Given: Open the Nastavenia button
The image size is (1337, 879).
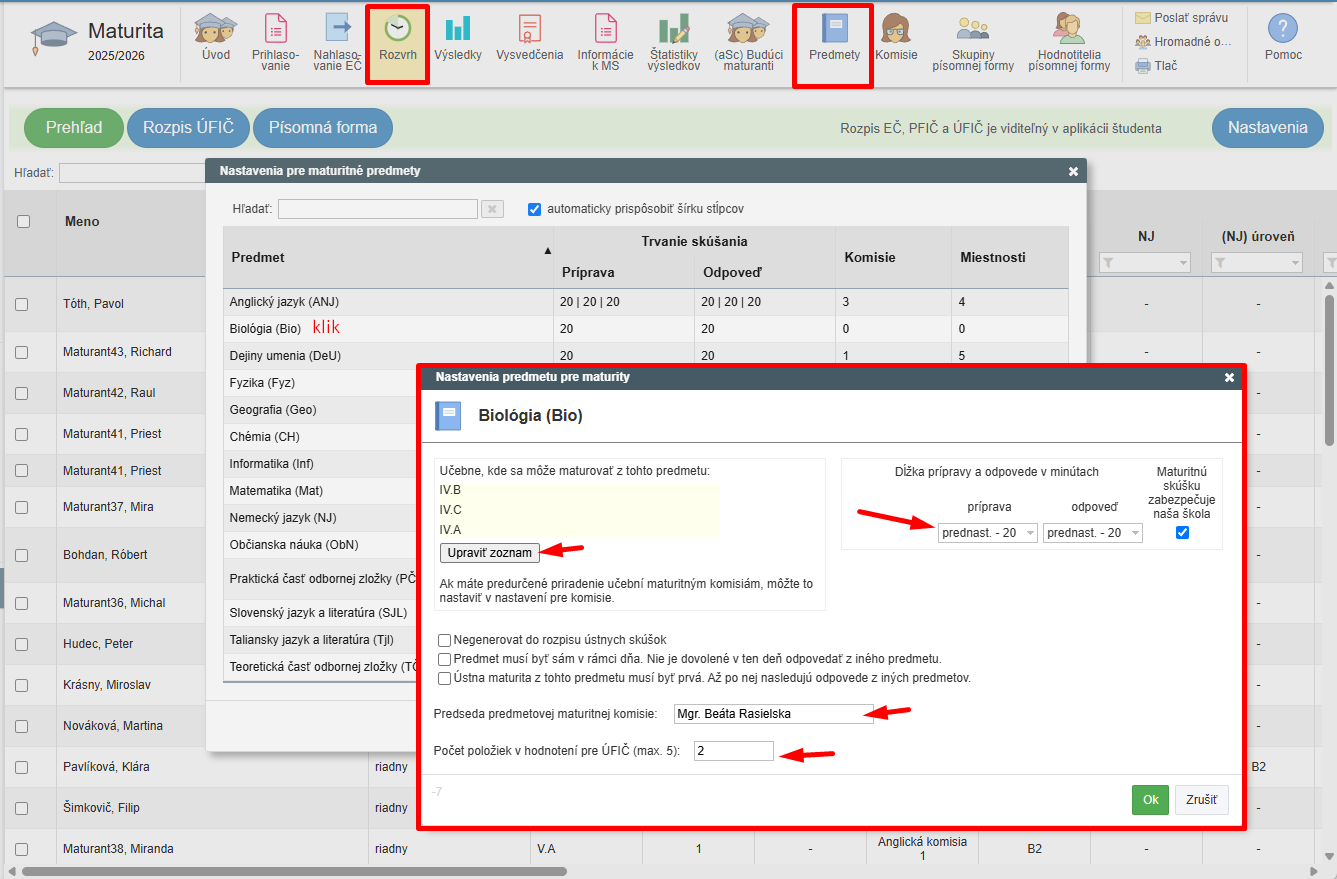Looking at the screenshot, I should (x=1268, y=128).
